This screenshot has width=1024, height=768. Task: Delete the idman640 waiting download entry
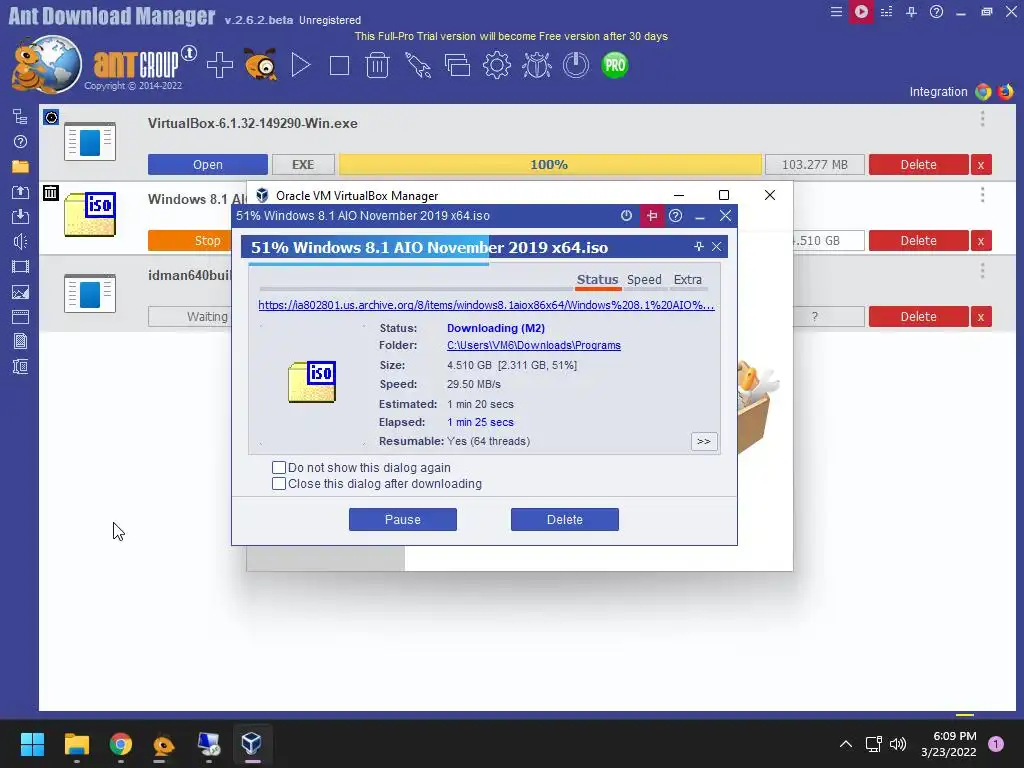pyautogui.click(x=918, y=317)
